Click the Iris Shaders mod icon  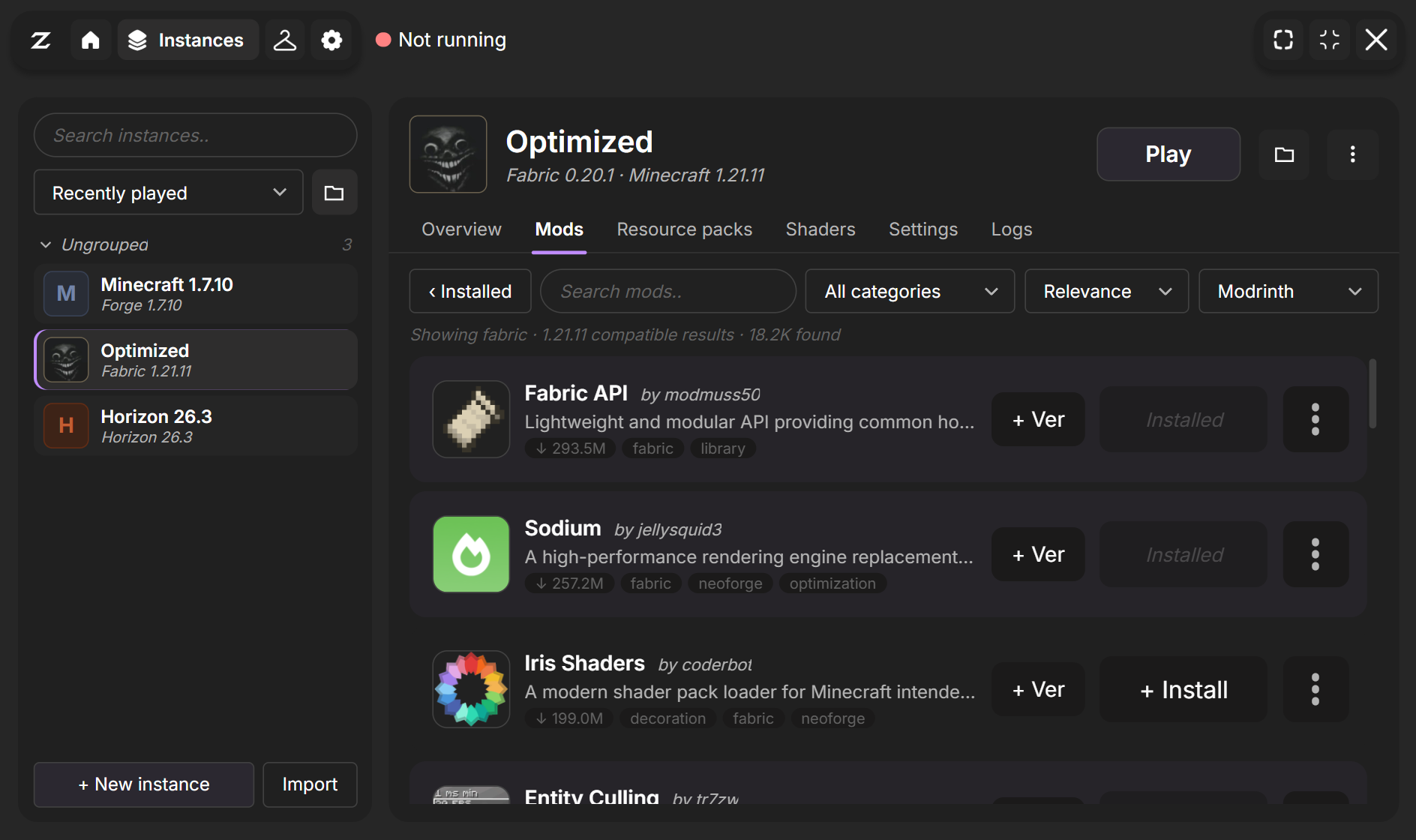(x=471, y=689)
